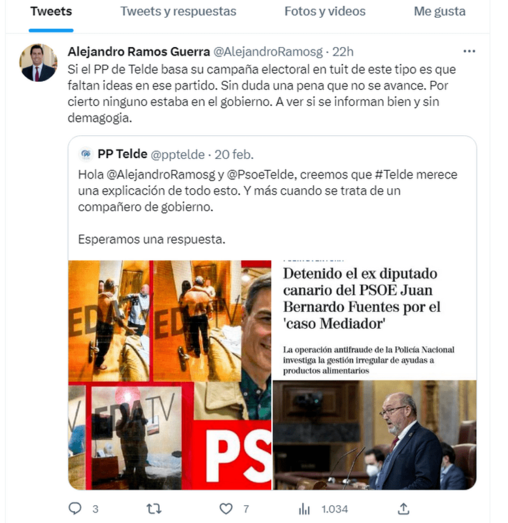The image size is (508, 523).
Task: Open the PP Telde avatar icon
Action: 86,154
